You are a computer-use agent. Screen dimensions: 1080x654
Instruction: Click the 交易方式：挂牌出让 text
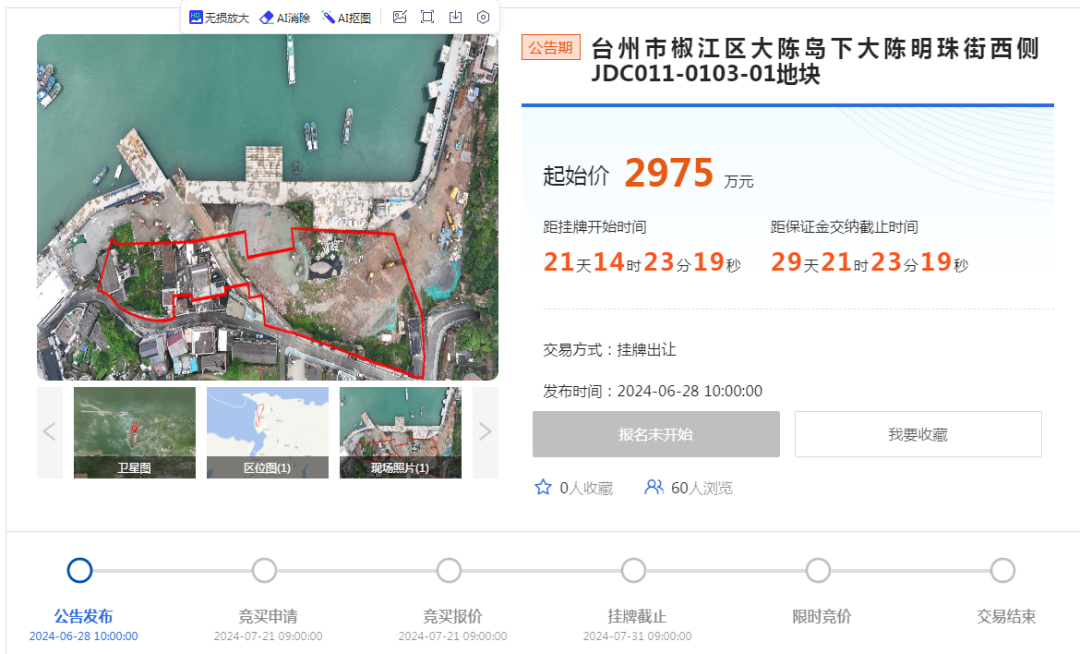(x=610, y=350)
